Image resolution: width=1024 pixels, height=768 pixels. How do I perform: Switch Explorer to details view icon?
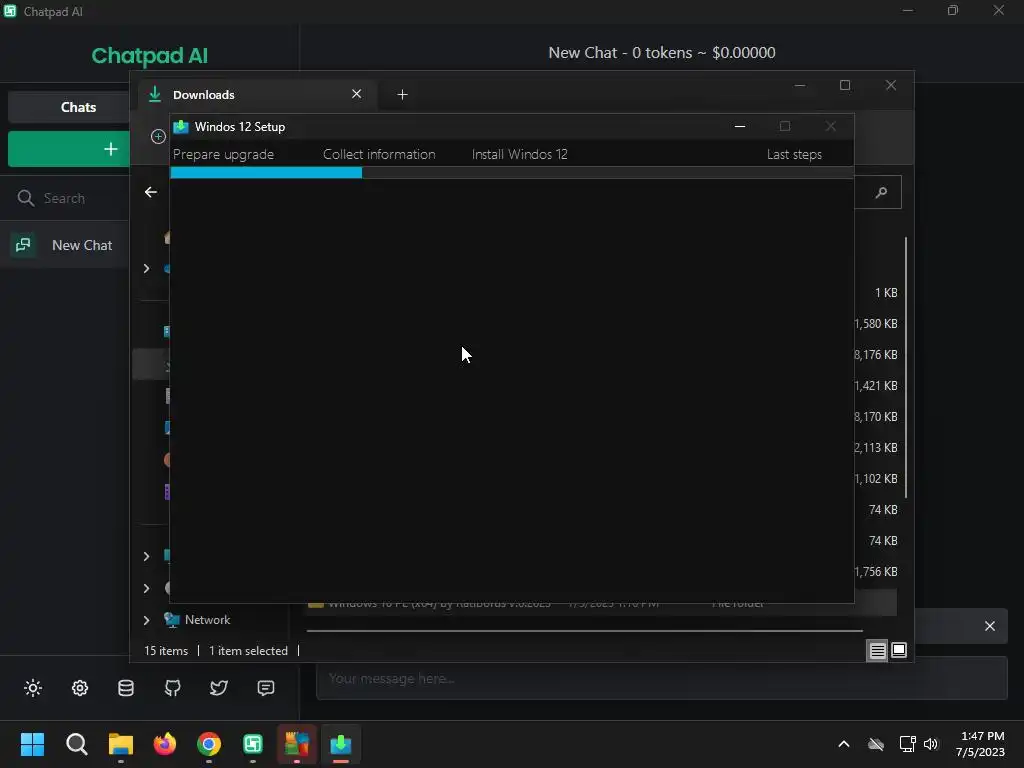[877, 650]
